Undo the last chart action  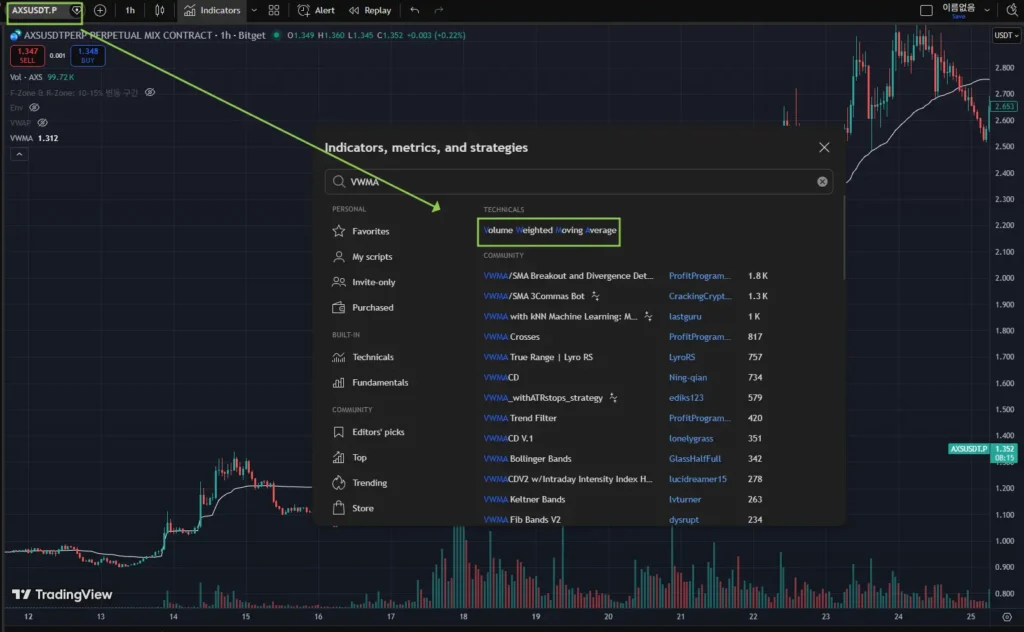(415, 10)
